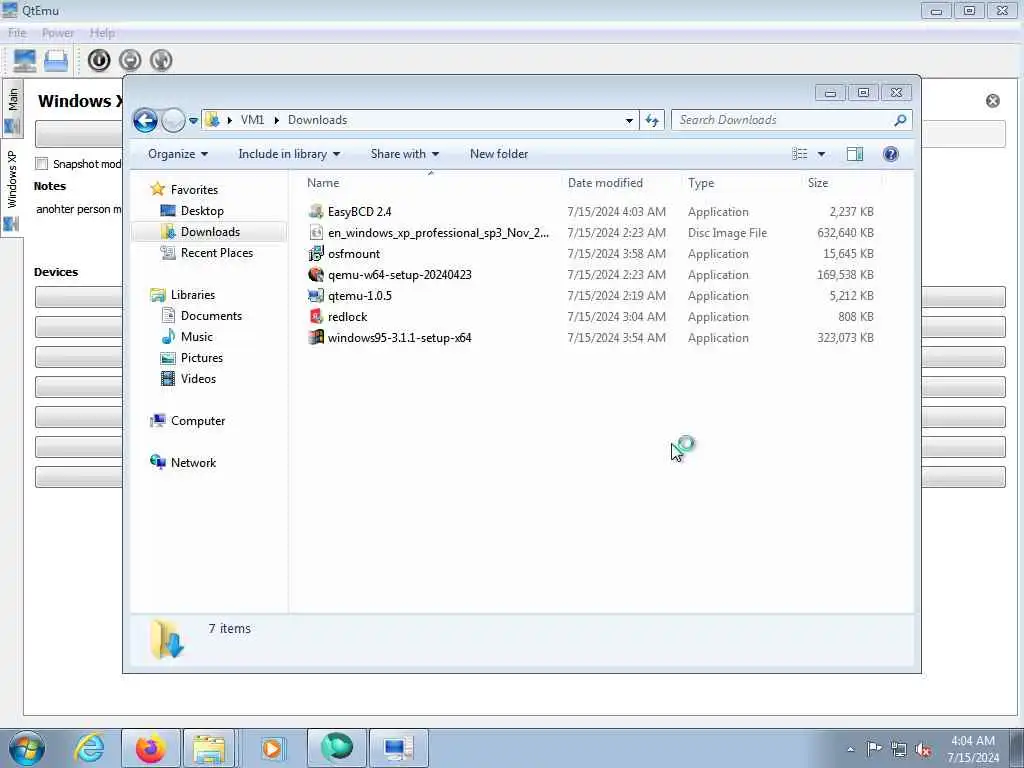Select Desktop under Favorites
1024x768 pixels.
click(202, 211)
